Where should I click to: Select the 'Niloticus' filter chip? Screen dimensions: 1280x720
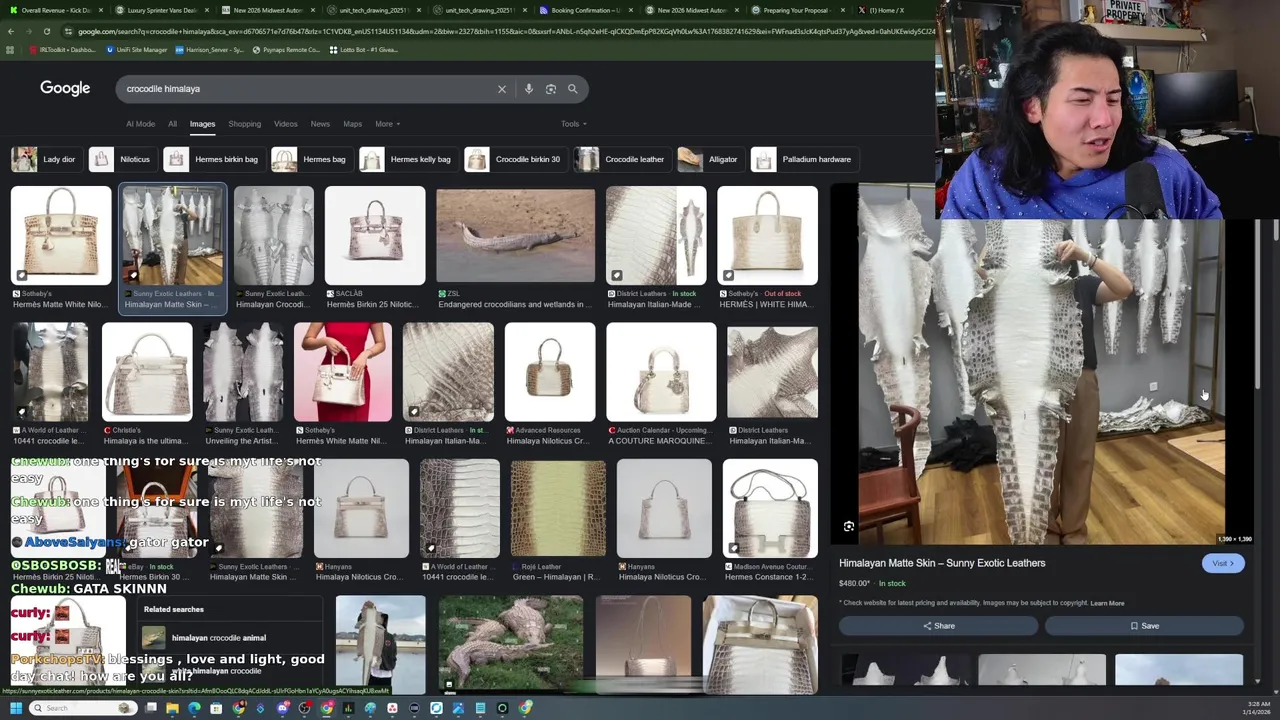121,159
